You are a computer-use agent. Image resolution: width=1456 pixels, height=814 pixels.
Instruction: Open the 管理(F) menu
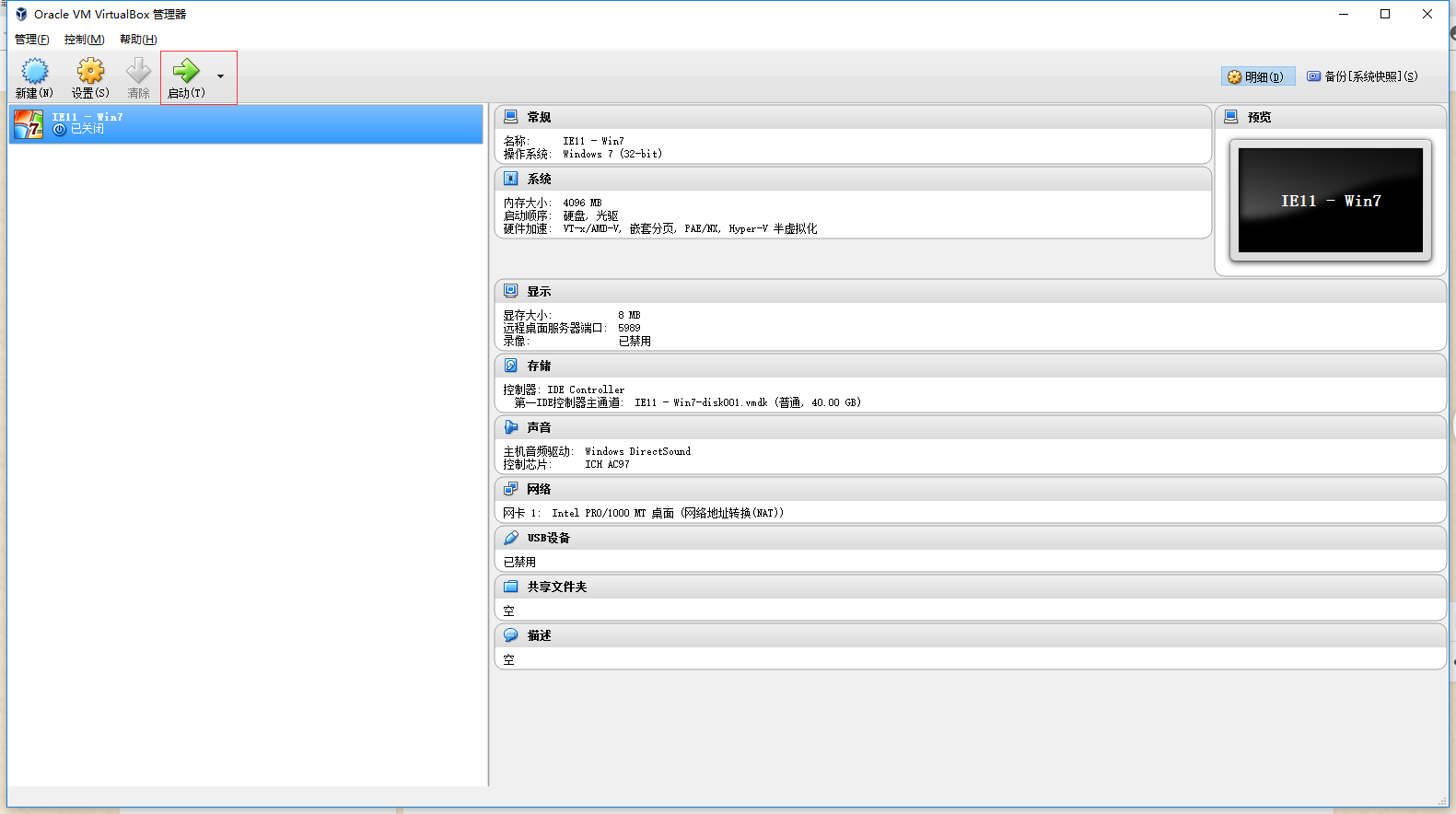[32, 40]
